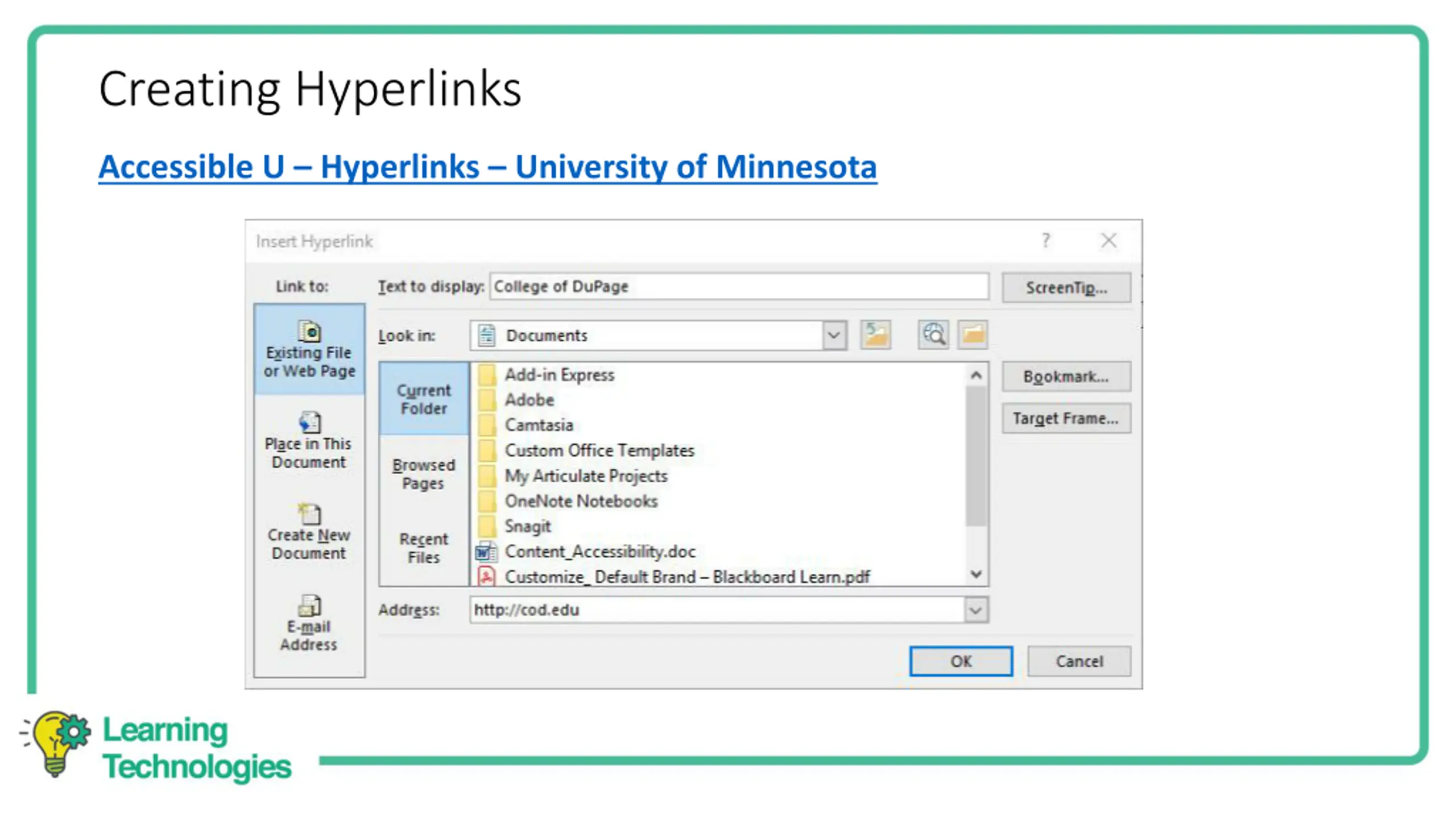Select 'My Articulate Projects' entry
The image size is (1456, 819).
(x=586, y=475)
